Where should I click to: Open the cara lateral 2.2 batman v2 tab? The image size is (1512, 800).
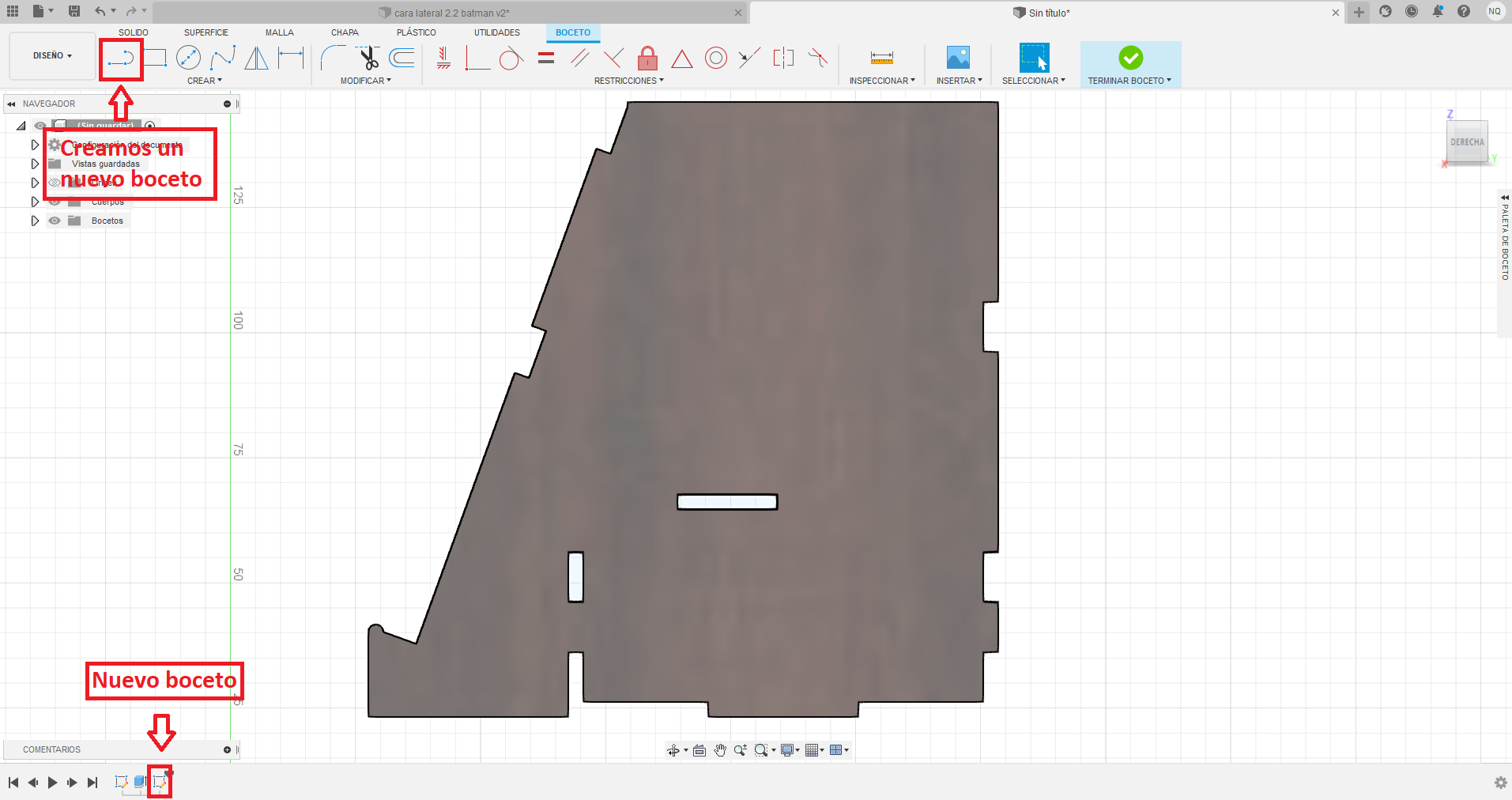tap(451, 13)
